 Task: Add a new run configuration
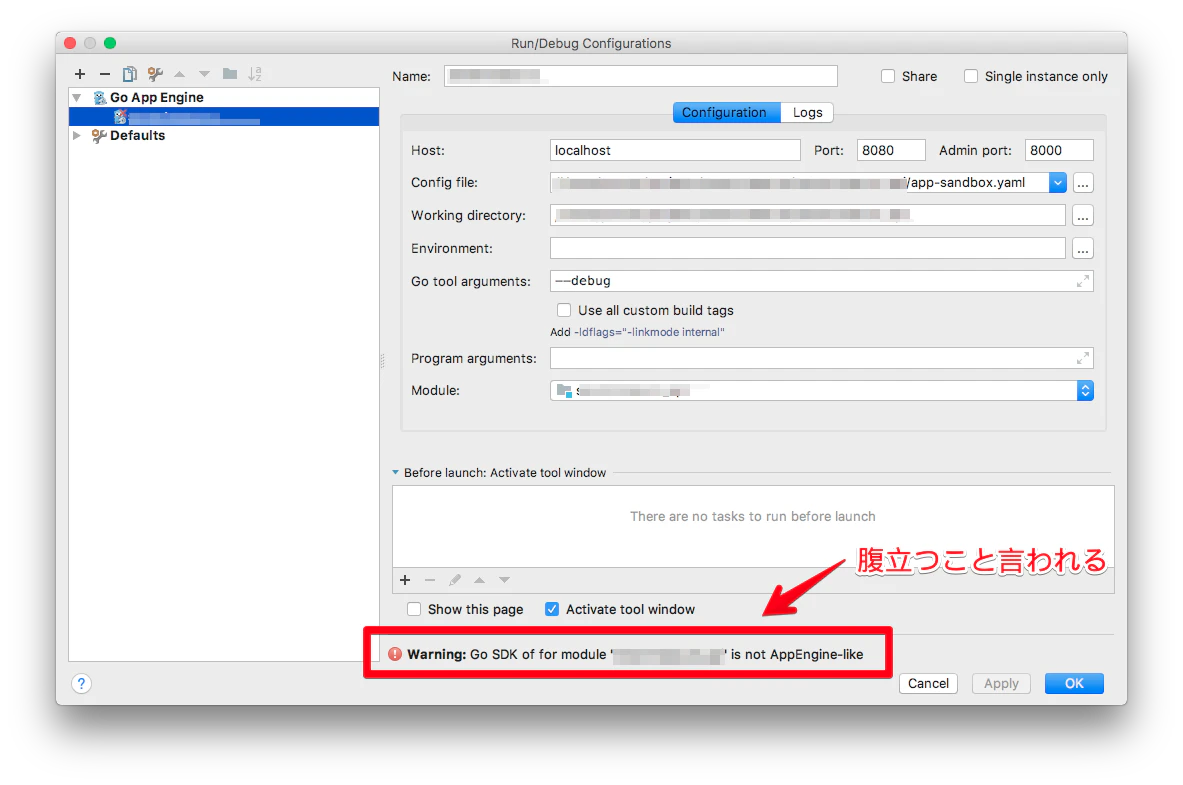click(80, 74)
